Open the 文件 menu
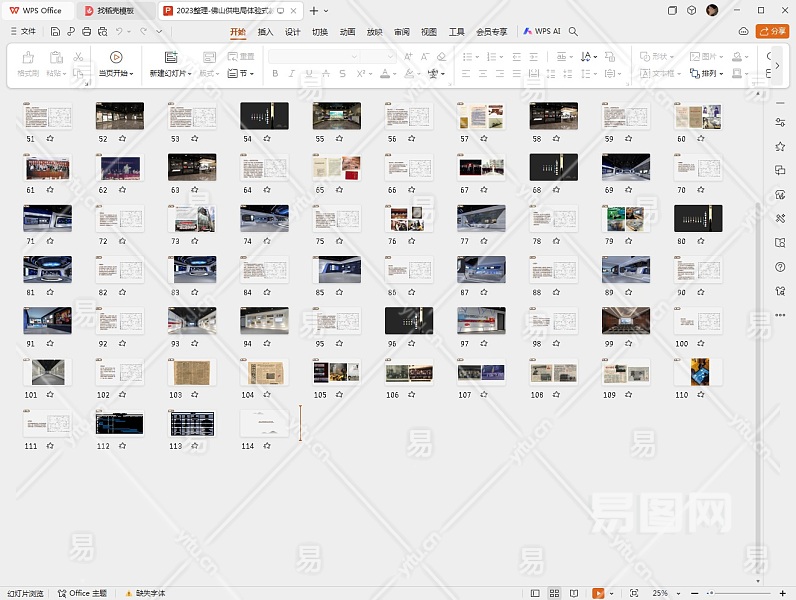This screenshot has width=796, height=600. [23, 32]
